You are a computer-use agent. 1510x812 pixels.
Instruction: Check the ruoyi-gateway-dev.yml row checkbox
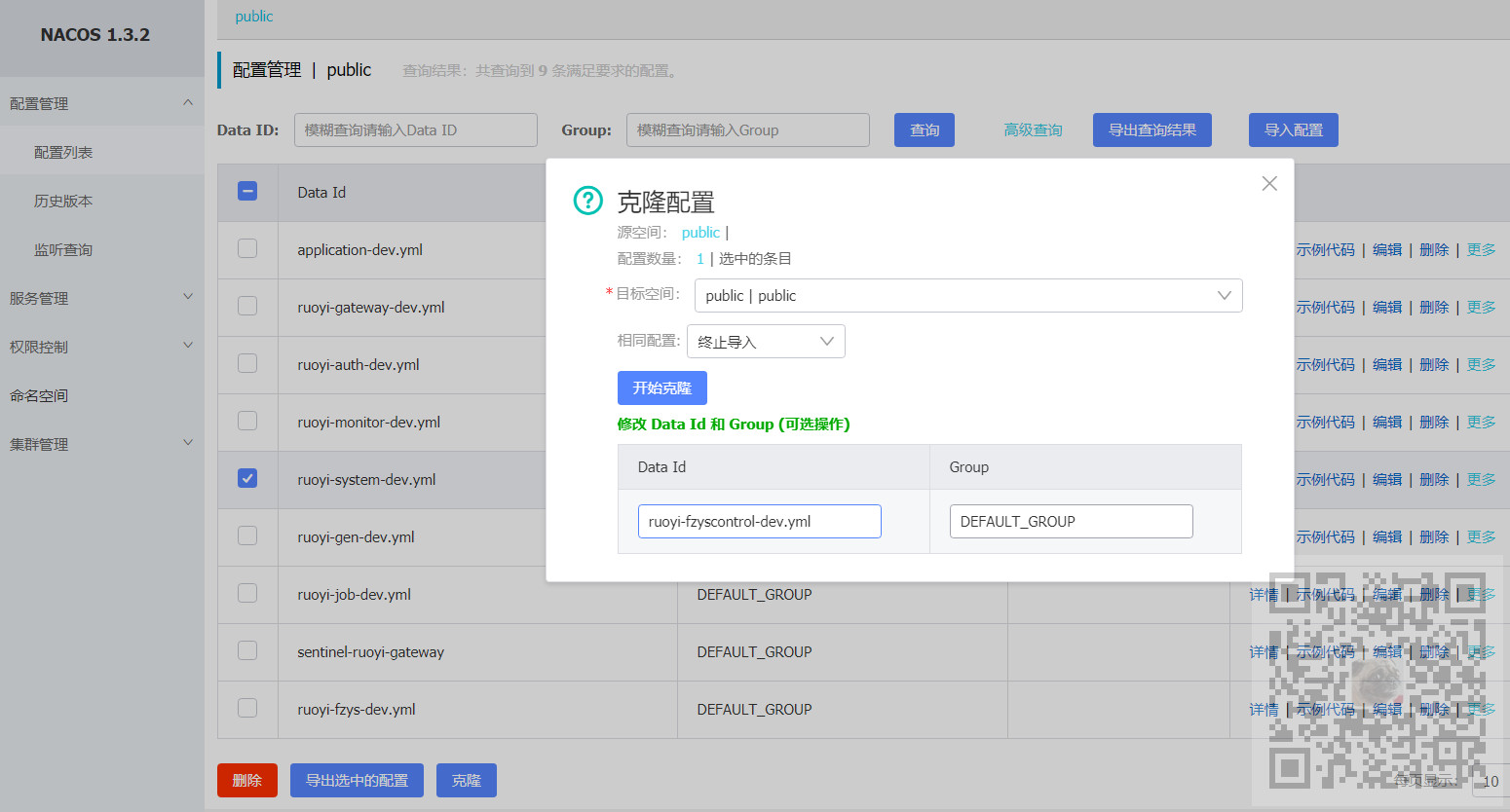point(247,306)
